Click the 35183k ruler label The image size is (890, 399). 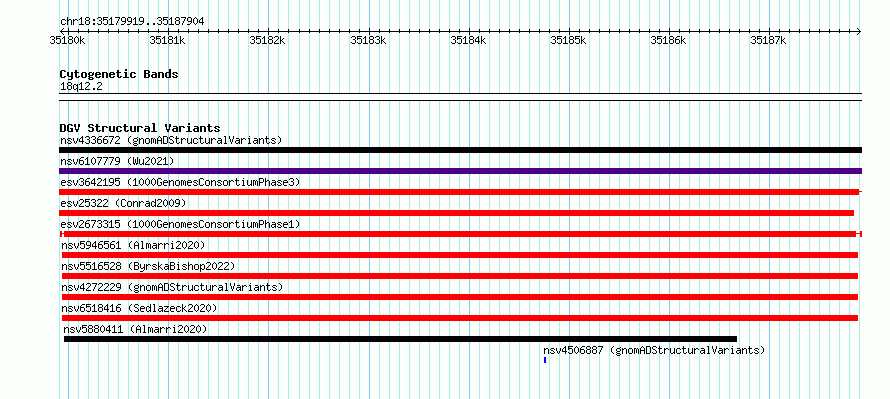[367, 40]
